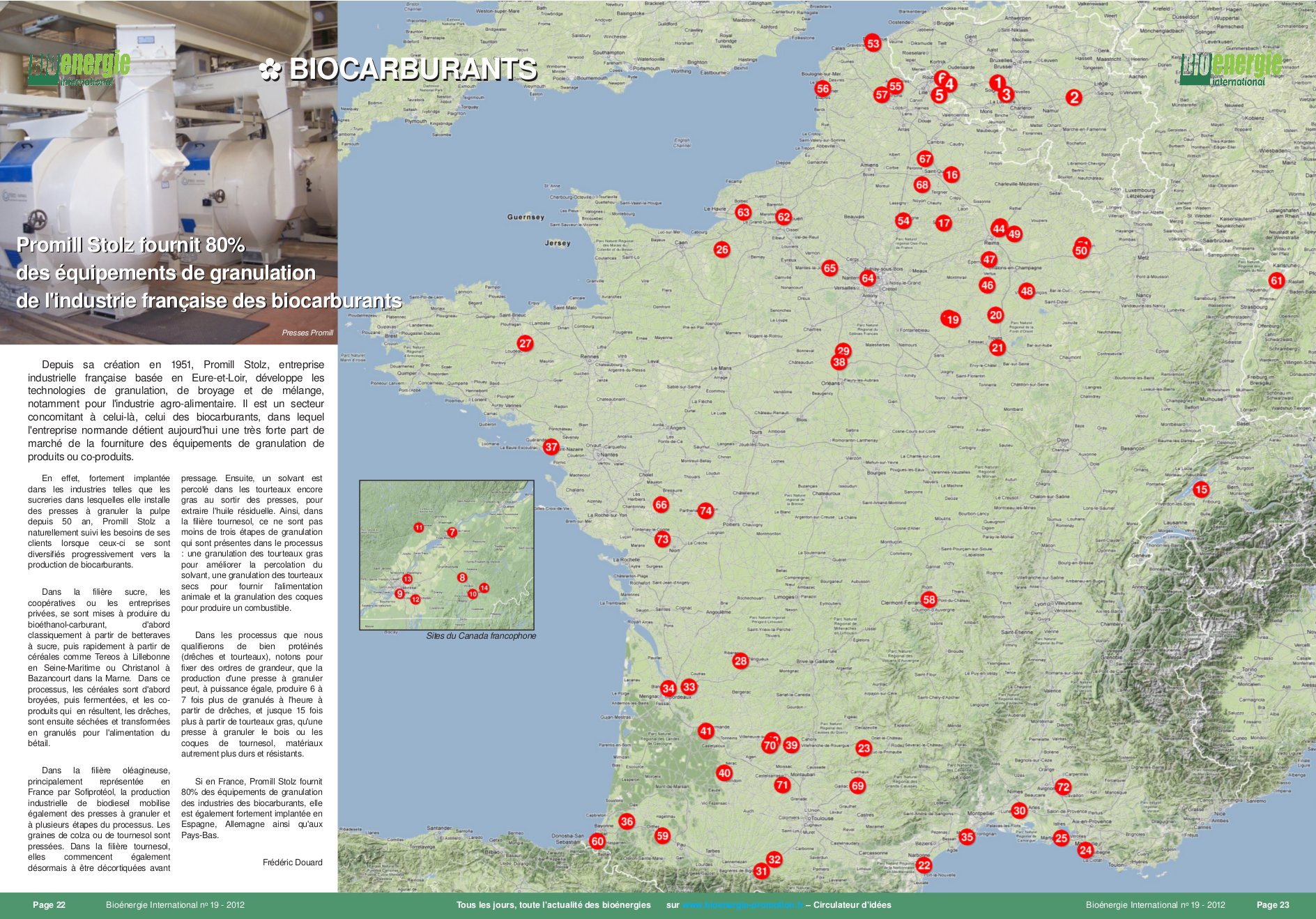Click map marker 60 near San Sebastian
The width and height of the screenshot is (1316, 919).
[x=597, y=841]
